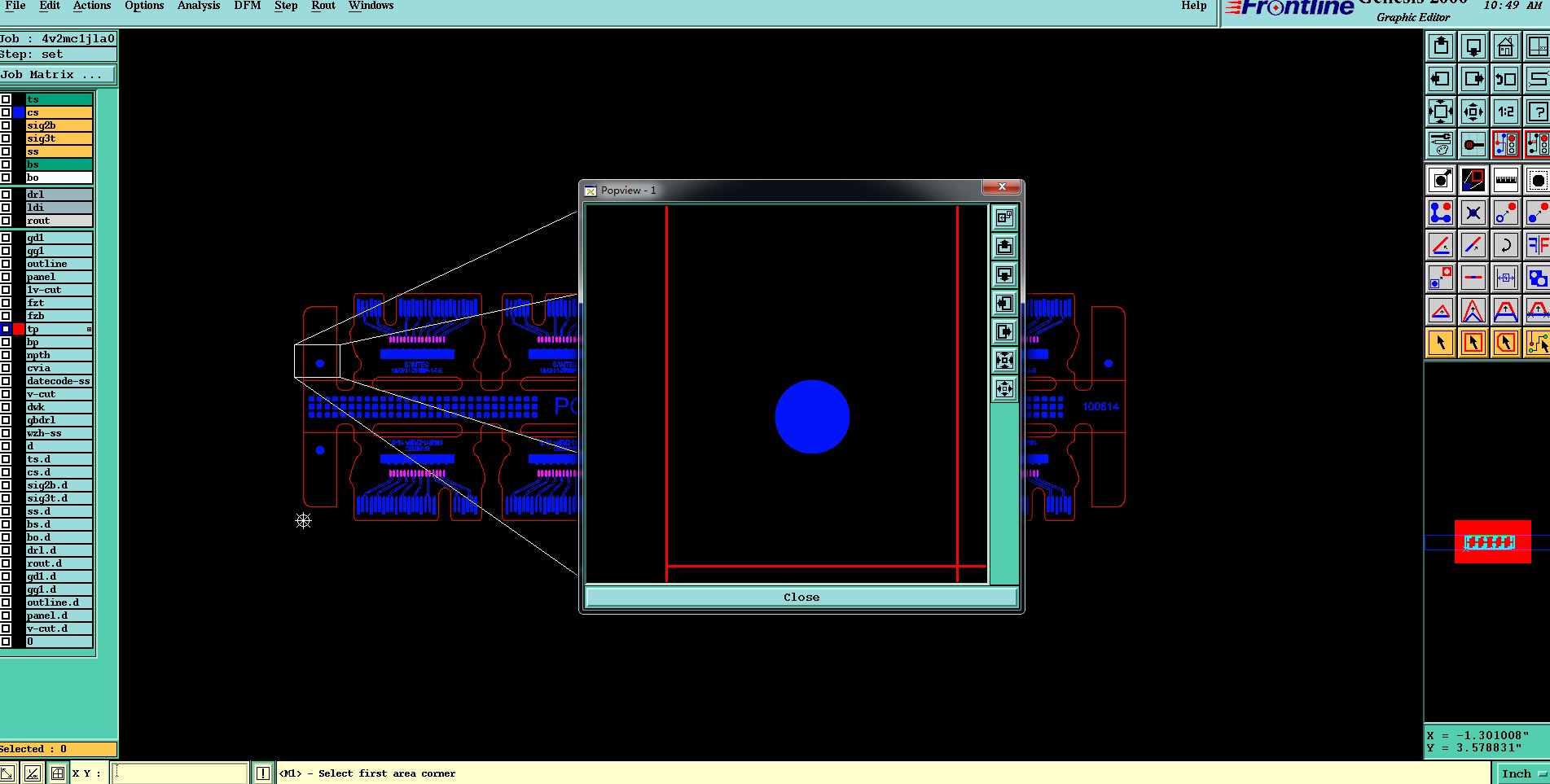Viewport: 1550px width, 784px height.
Task: Click the question mark help icon
Action: 1537,112
